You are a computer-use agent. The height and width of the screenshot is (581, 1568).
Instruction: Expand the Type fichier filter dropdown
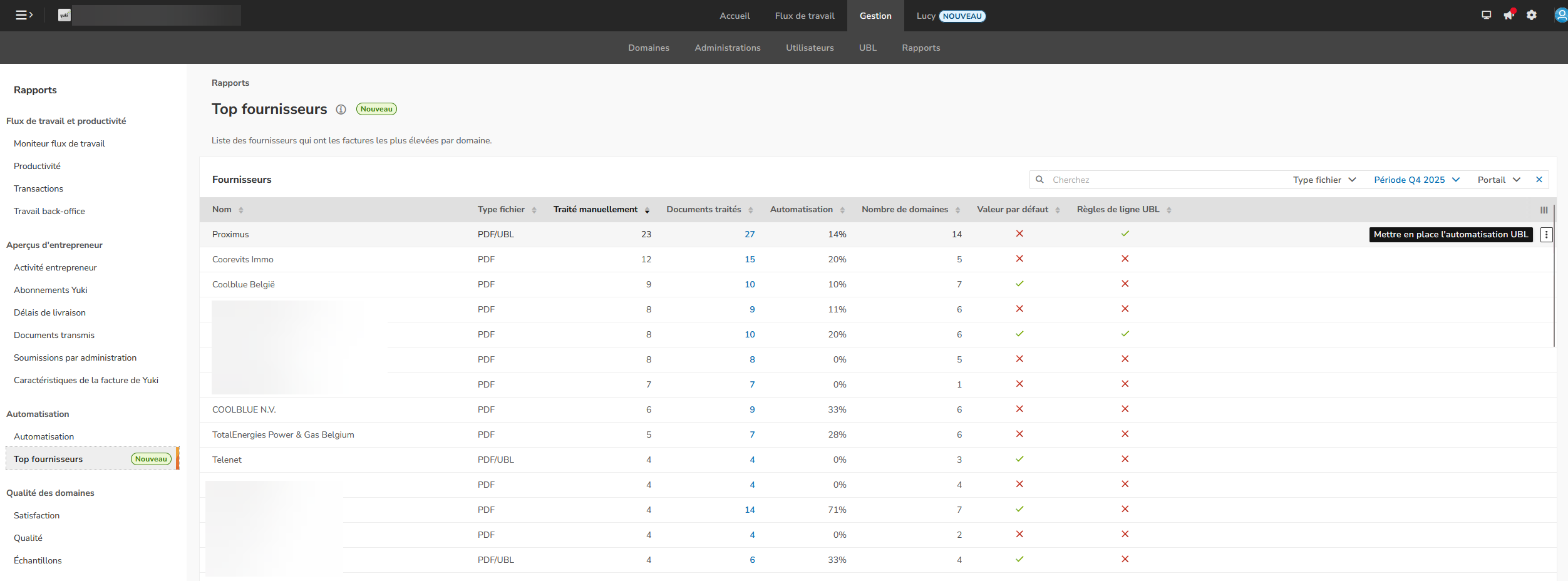point(1324,180)
